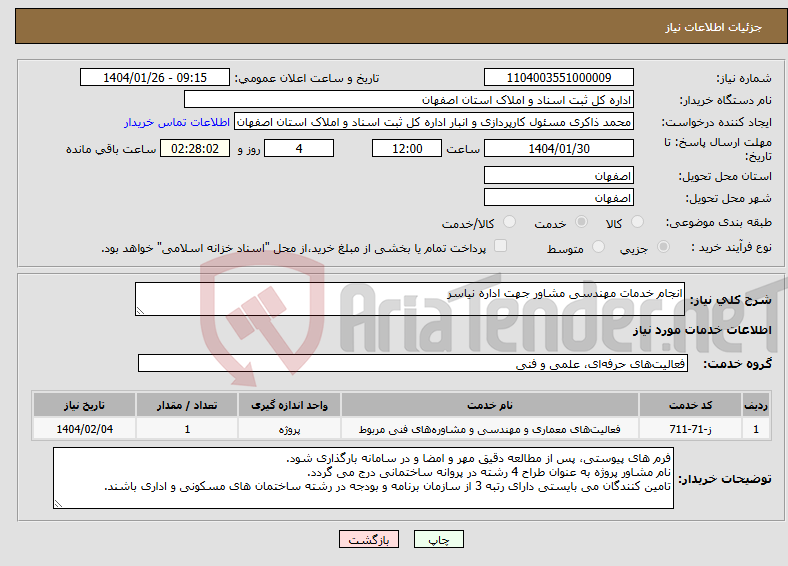Click the ردیف column header

click(756, 405)
